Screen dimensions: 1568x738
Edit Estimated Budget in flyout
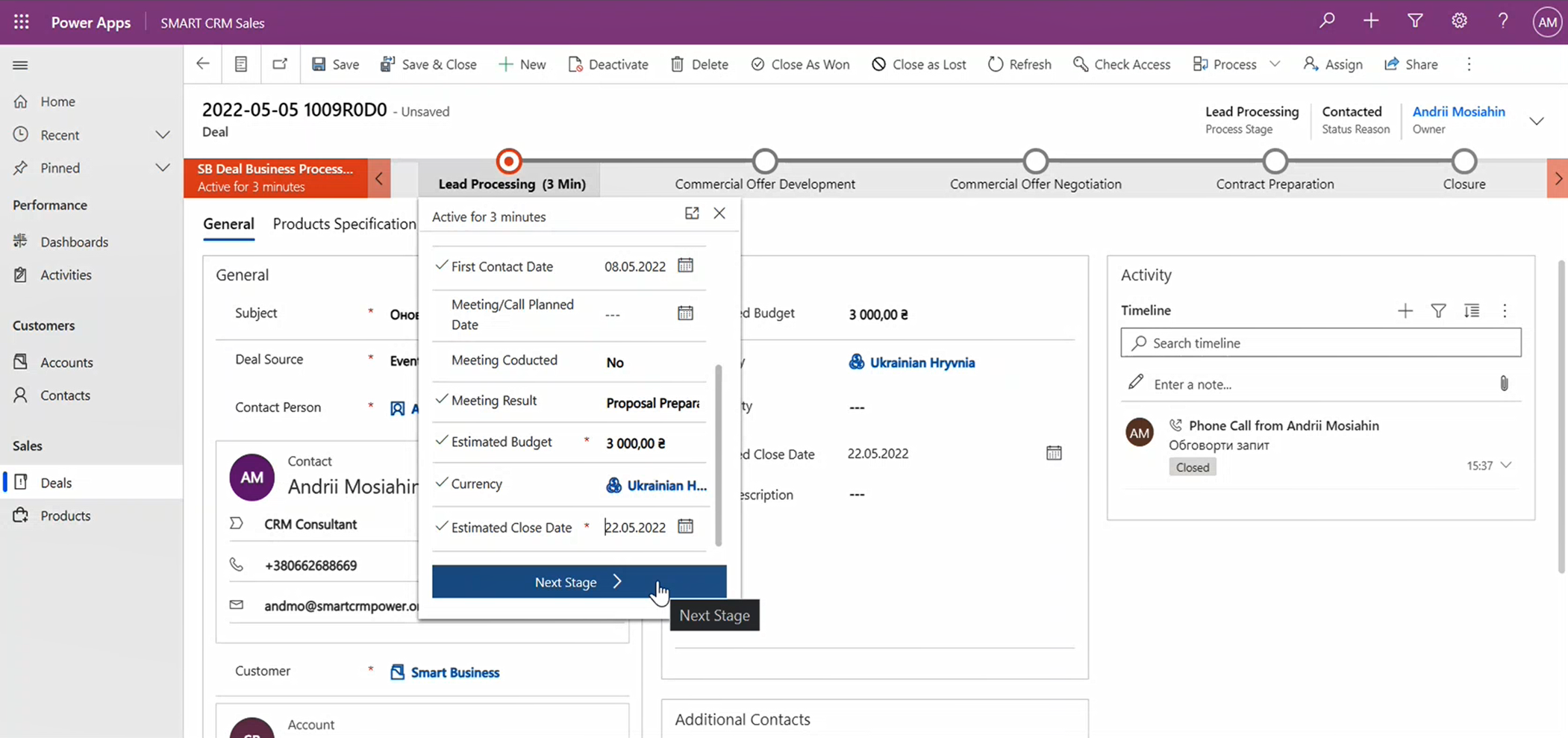[x=636, y=443]
